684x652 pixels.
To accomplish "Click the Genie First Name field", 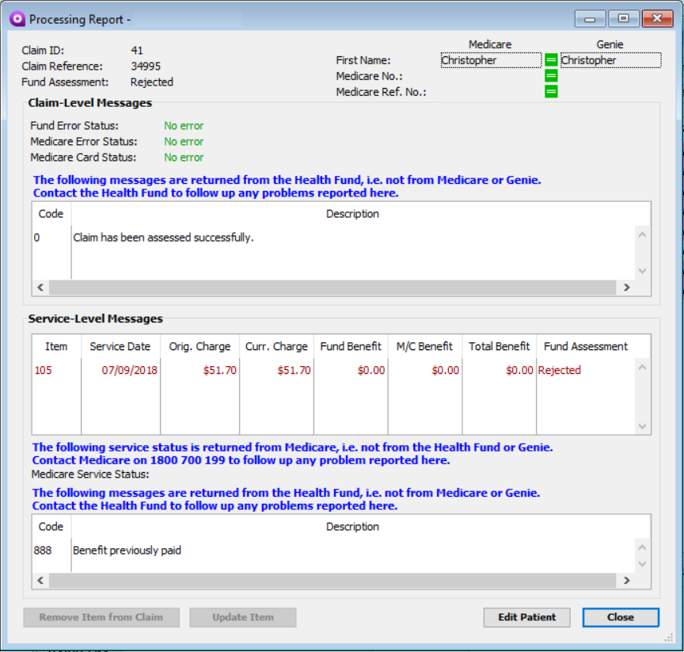I will (609, 60).
